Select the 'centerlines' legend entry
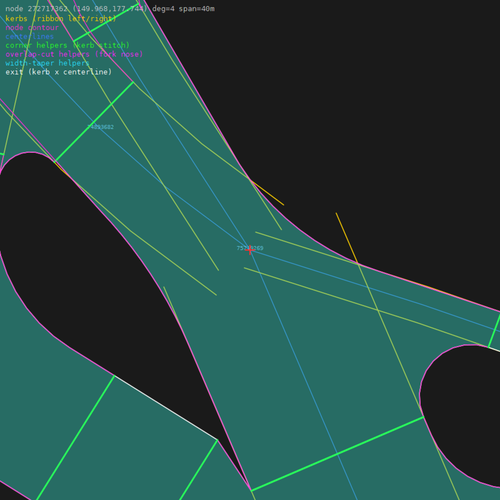 pos(30,36)
